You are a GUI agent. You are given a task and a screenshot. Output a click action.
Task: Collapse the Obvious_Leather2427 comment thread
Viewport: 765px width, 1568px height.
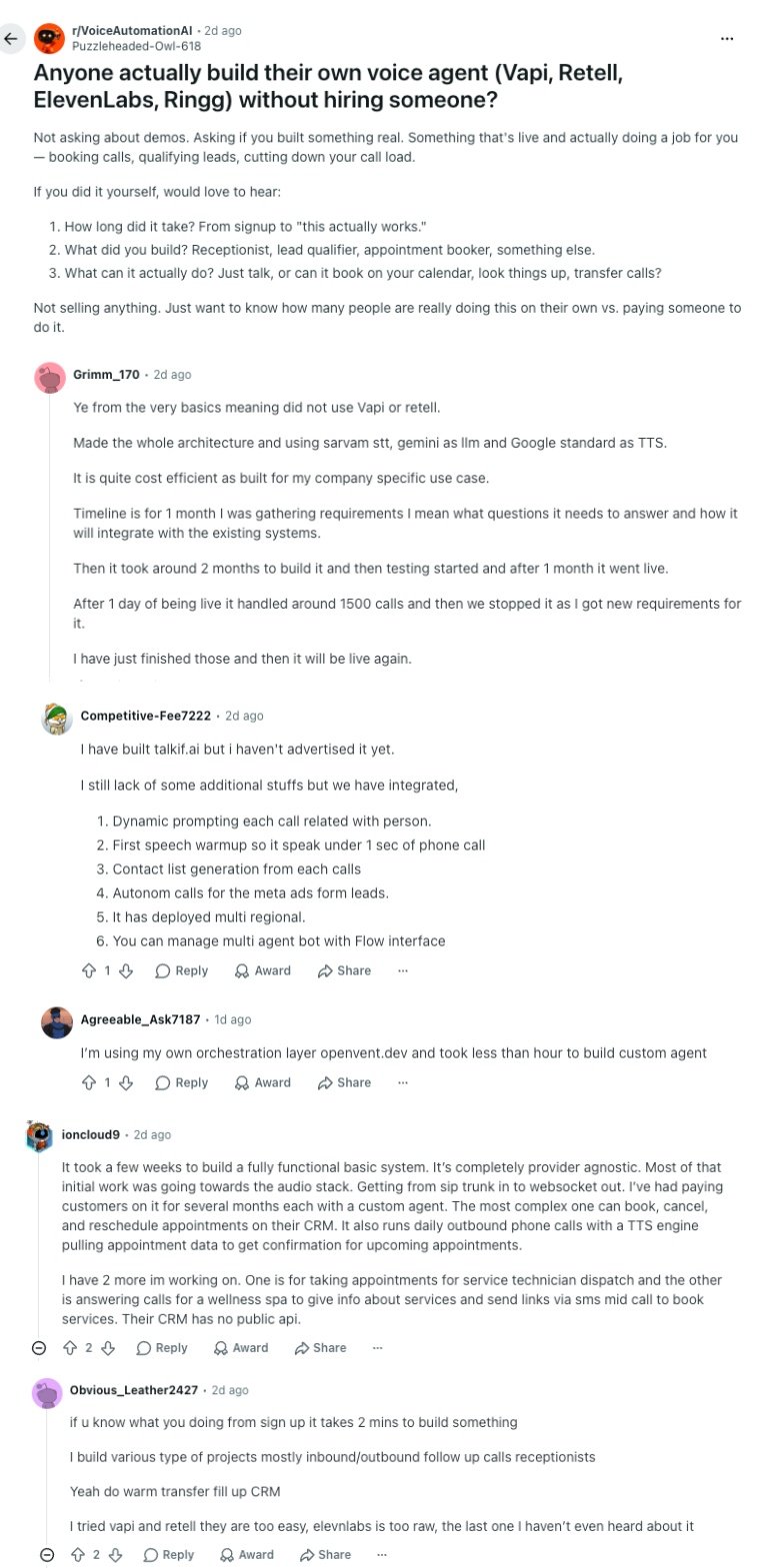(47, 1554)
